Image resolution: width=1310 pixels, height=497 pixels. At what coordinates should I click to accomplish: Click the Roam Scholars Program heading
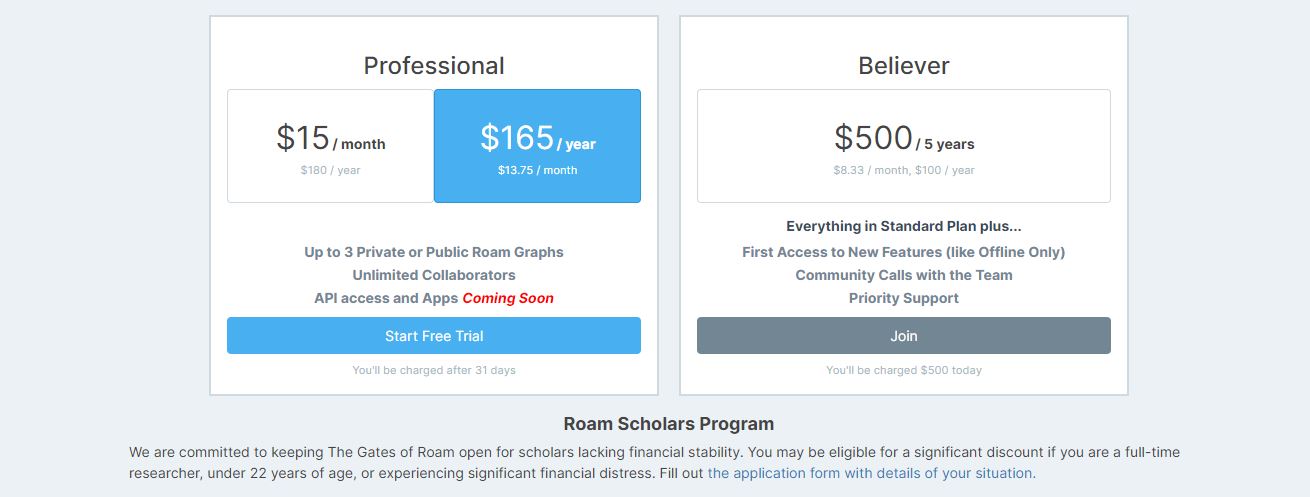[x=668, y=424]
